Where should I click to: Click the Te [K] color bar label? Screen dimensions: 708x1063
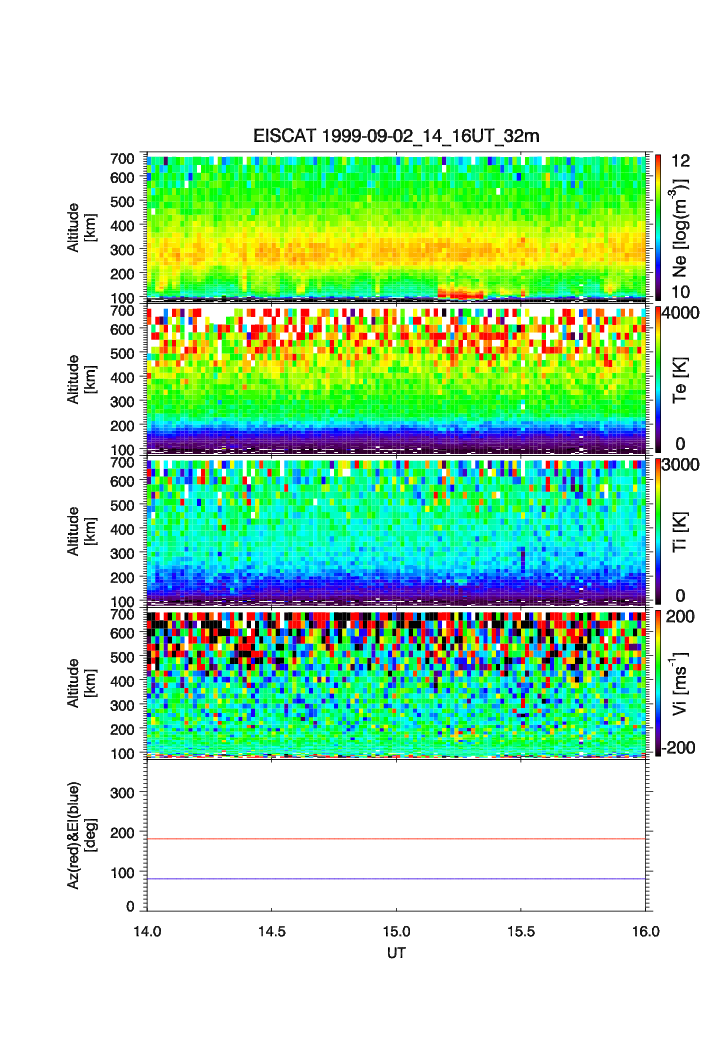(x=682, y=379)
